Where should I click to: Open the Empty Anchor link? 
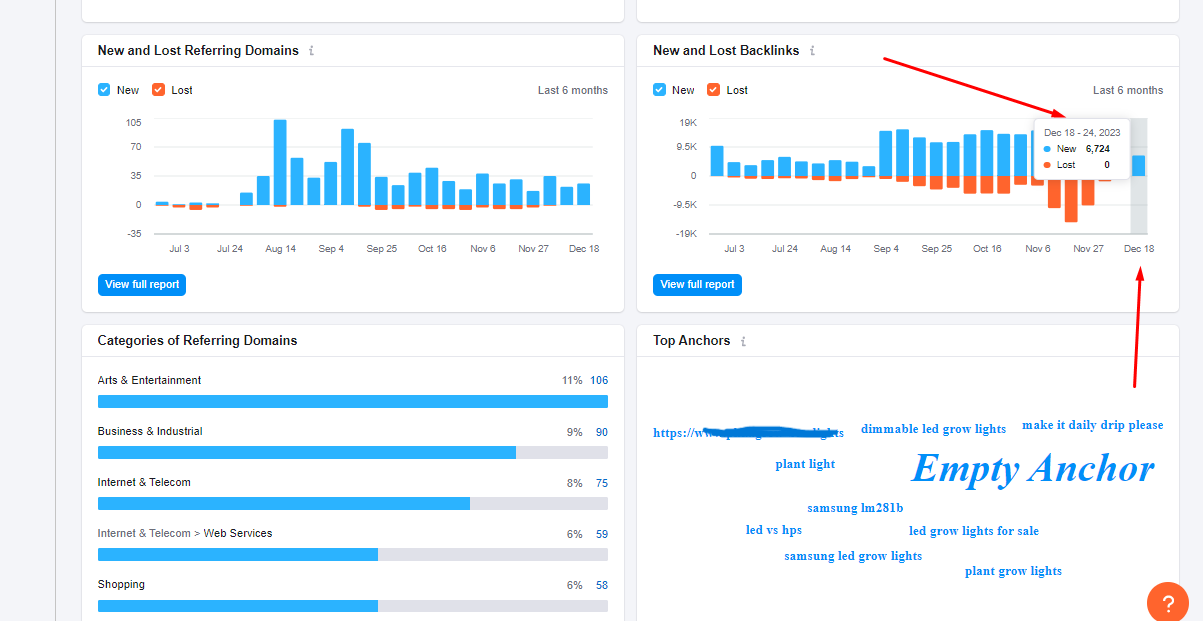tap(1032, 468)
